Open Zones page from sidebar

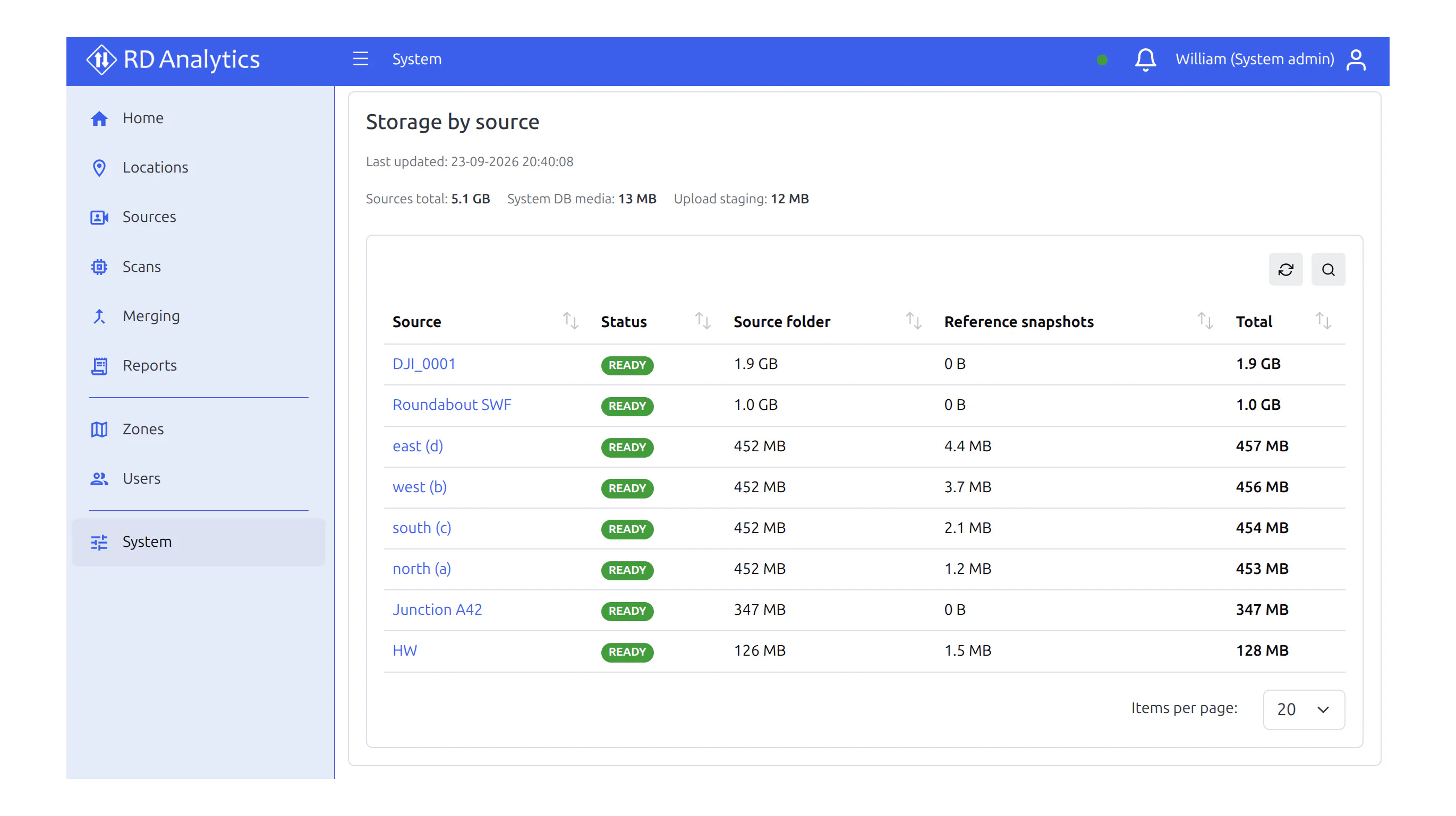(198, 429)
